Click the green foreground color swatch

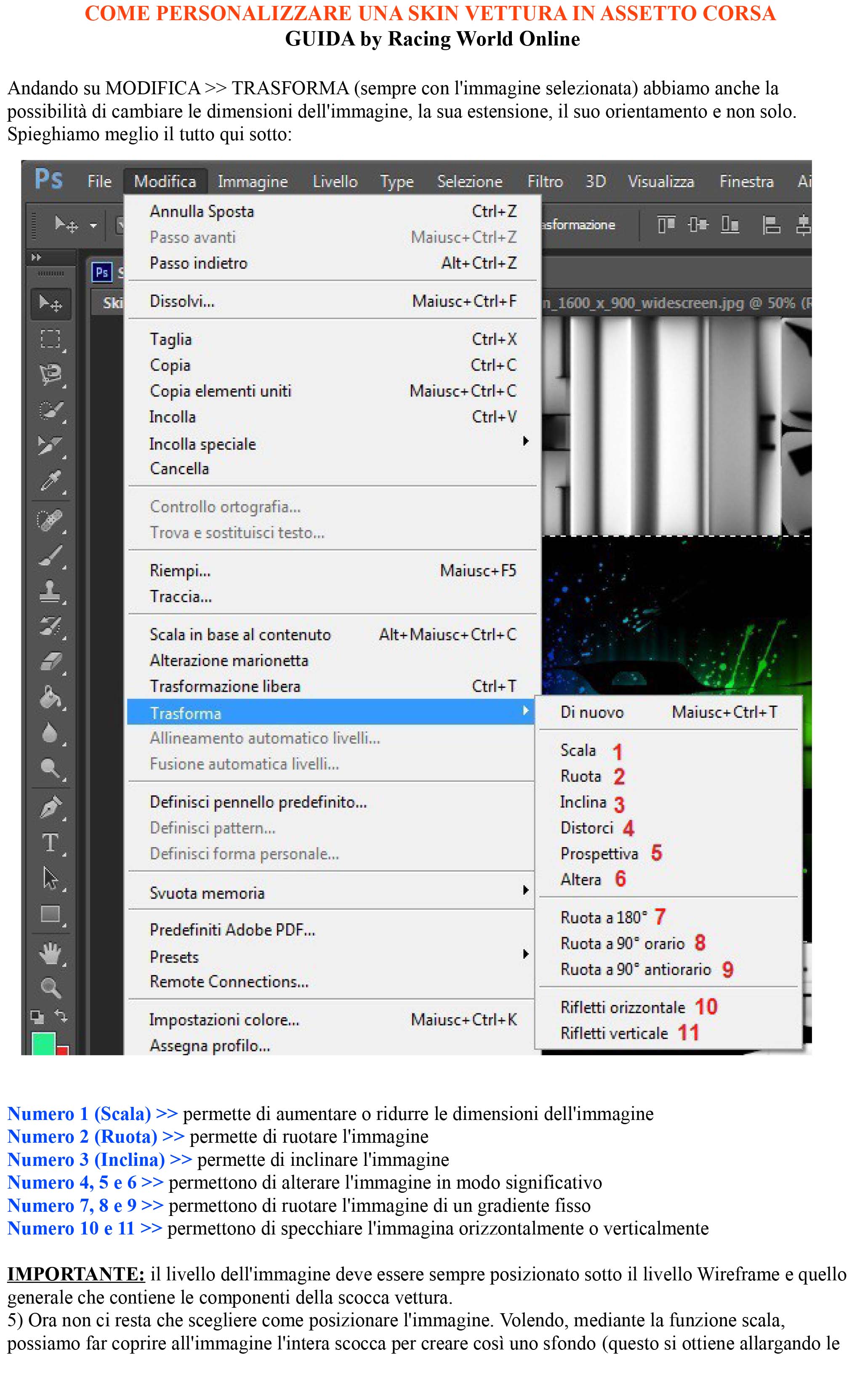pos(43,1043)
